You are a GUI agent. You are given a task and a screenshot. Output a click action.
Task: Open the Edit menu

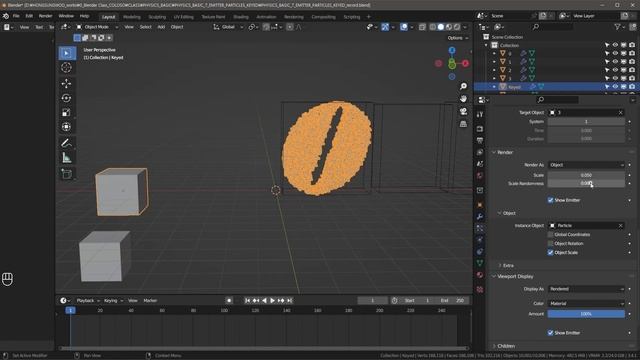29,16
